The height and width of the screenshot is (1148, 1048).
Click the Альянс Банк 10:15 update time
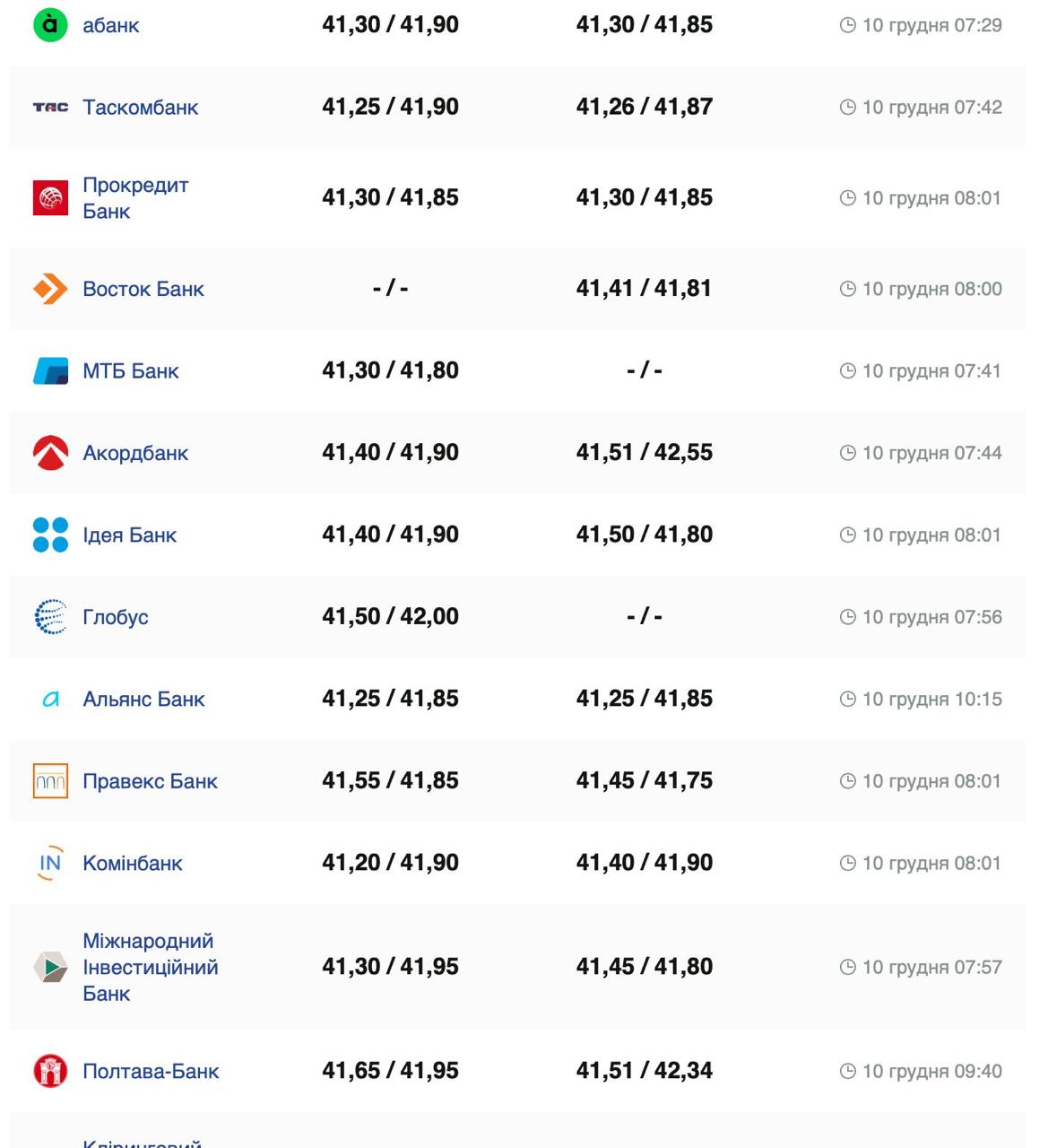[931, 699]
